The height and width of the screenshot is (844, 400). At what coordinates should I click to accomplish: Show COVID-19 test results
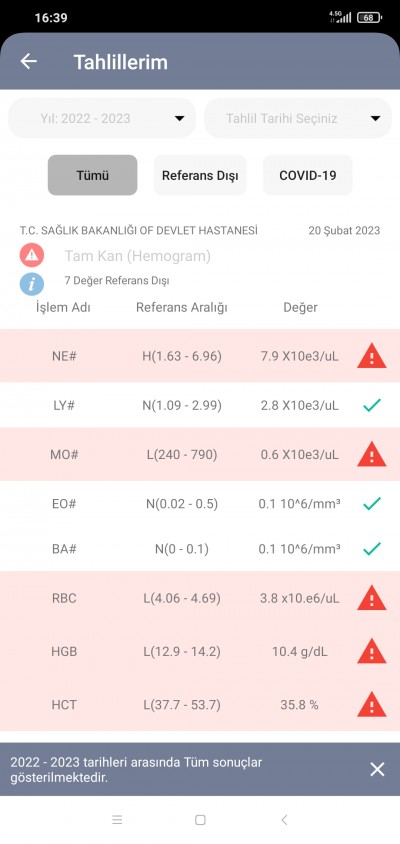[307, 175]
